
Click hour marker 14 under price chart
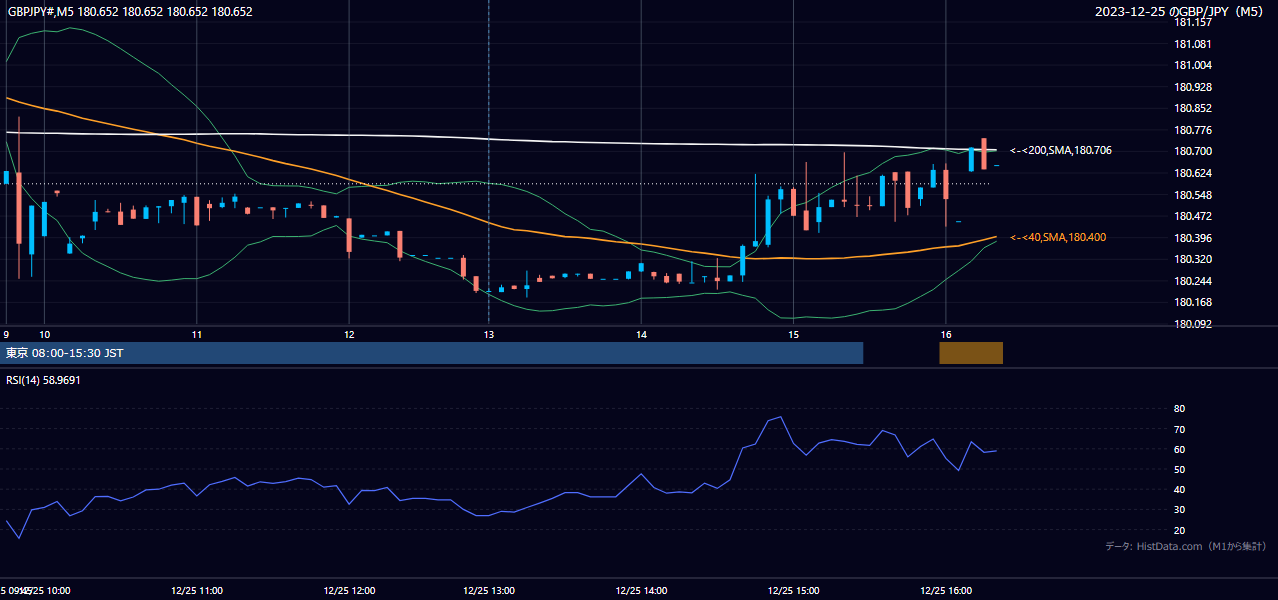tap(641, 334)
